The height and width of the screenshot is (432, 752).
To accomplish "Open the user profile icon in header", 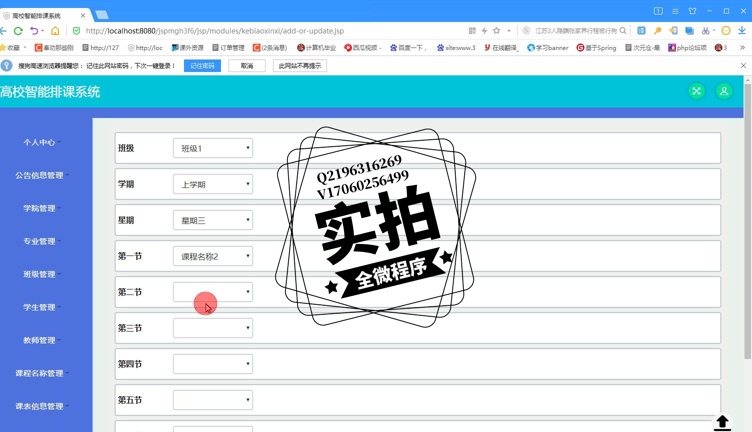I will [x=724, y=91].
